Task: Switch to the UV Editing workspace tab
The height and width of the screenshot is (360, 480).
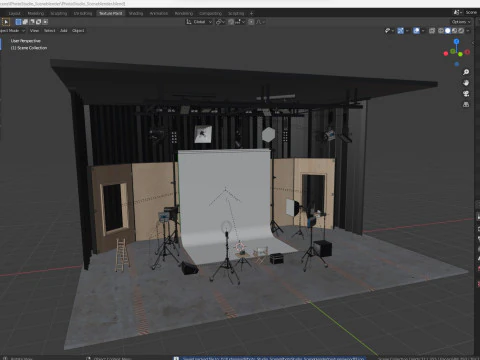Action: pos(83,13)
